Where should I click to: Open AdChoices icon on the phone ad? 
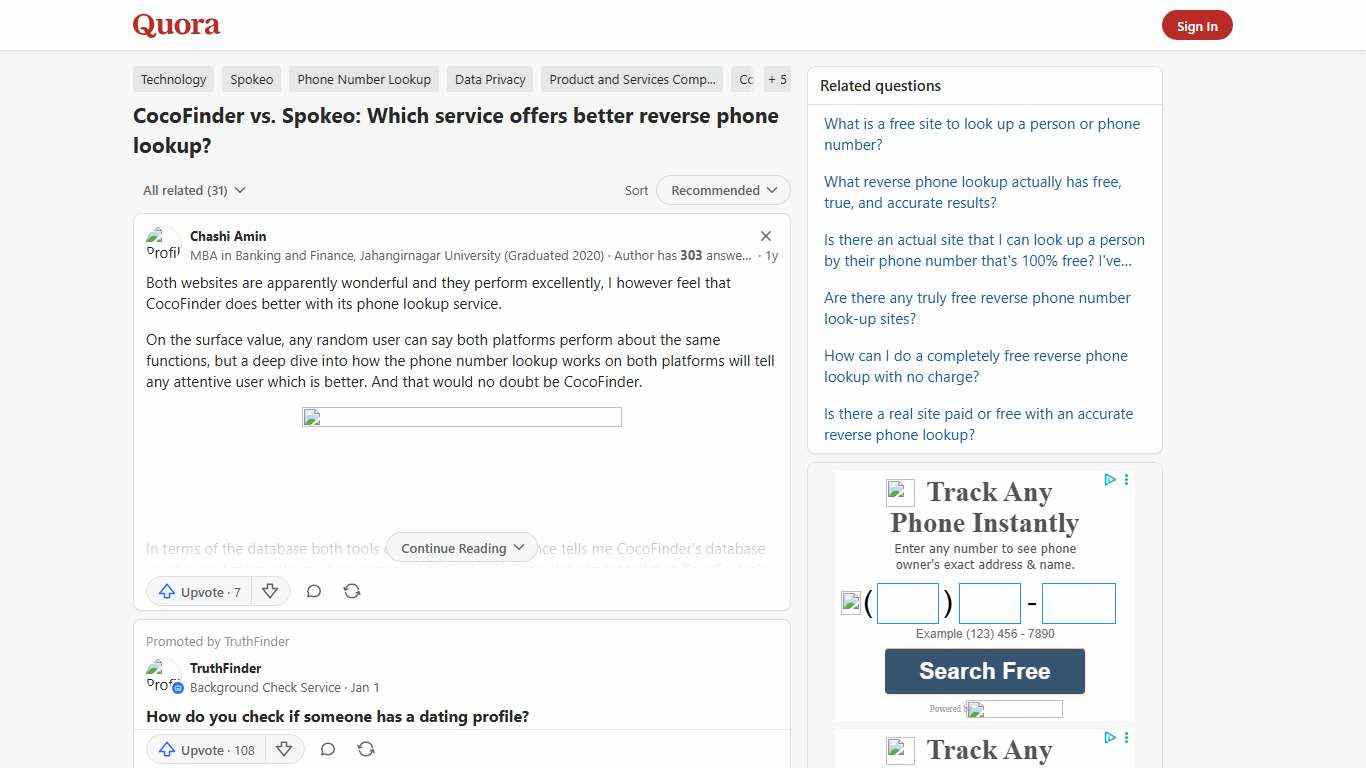[1110, 480]
